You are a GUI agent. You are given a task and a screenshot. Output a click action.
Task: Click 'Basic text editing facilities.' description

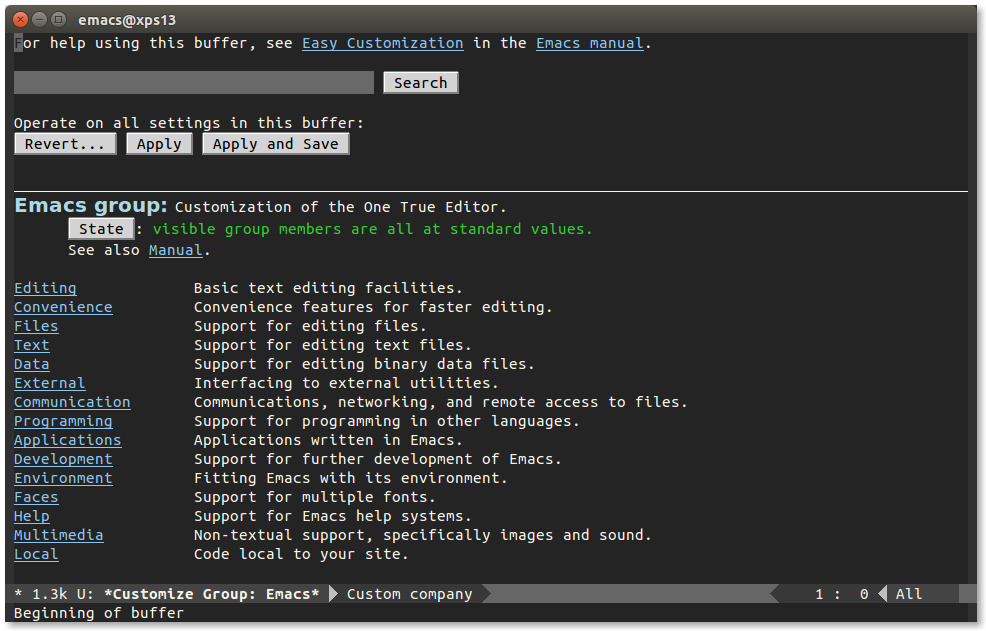(x=328, y=288)
